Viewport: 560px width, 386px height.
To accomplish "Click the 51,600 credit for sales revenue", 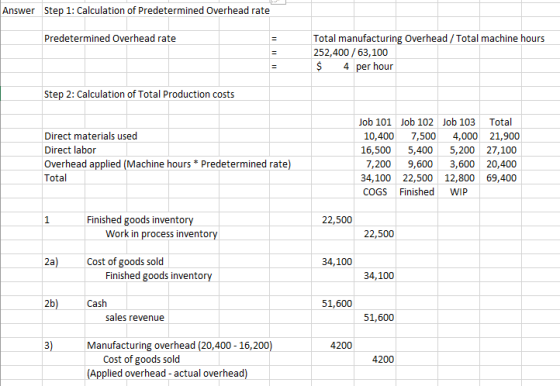I will 379,317.
